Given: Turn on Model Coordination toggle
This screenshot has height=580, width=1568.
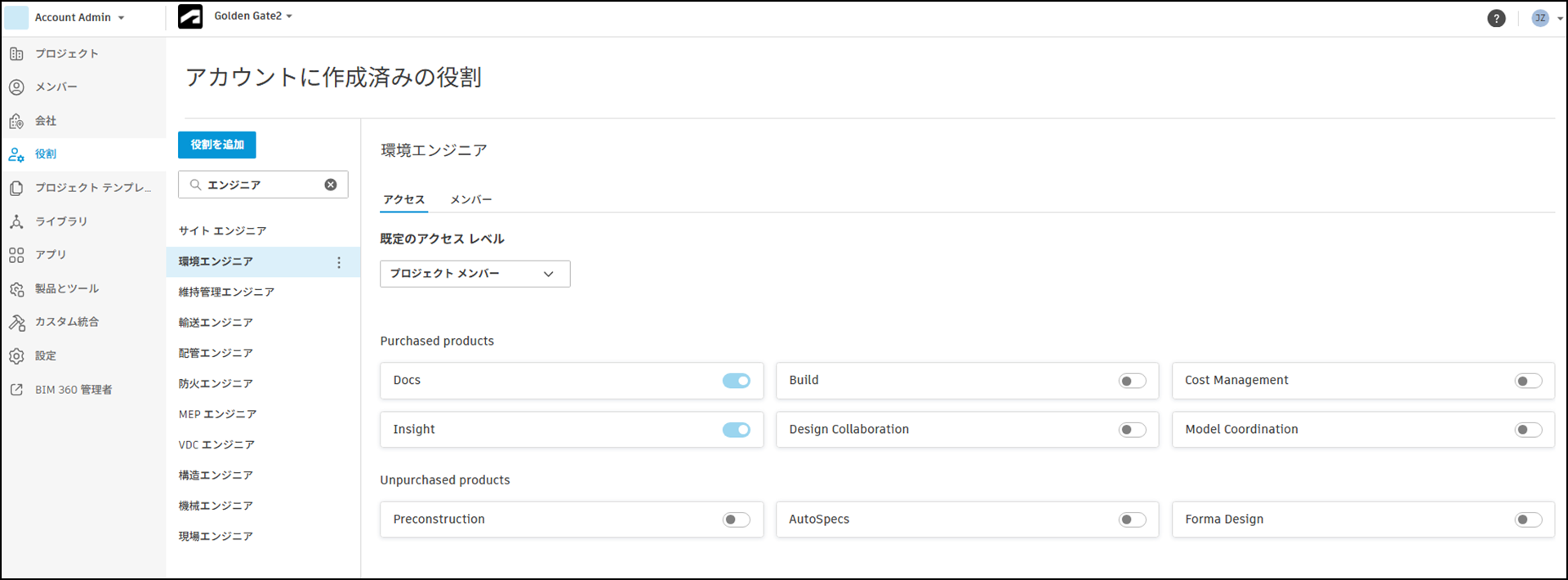Looking at the screenshot, I should tap(1528, 430).
